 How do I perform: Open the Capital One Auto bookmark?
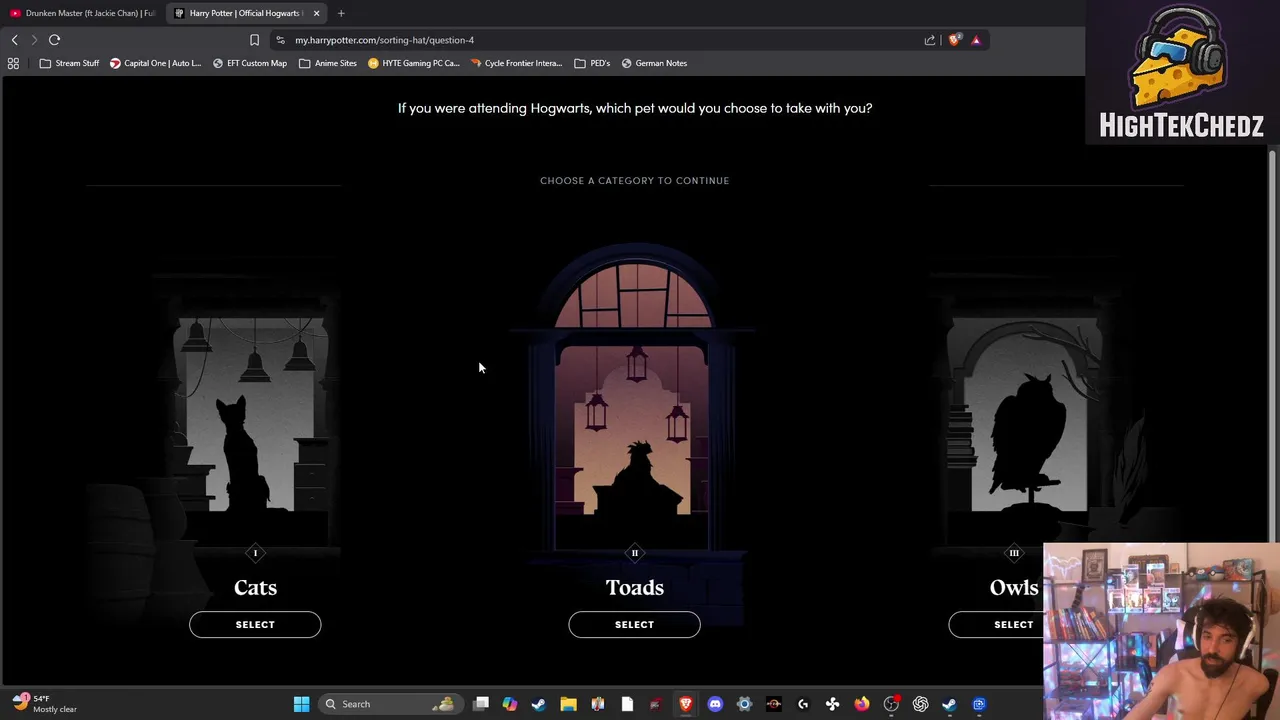click(155, 63)
